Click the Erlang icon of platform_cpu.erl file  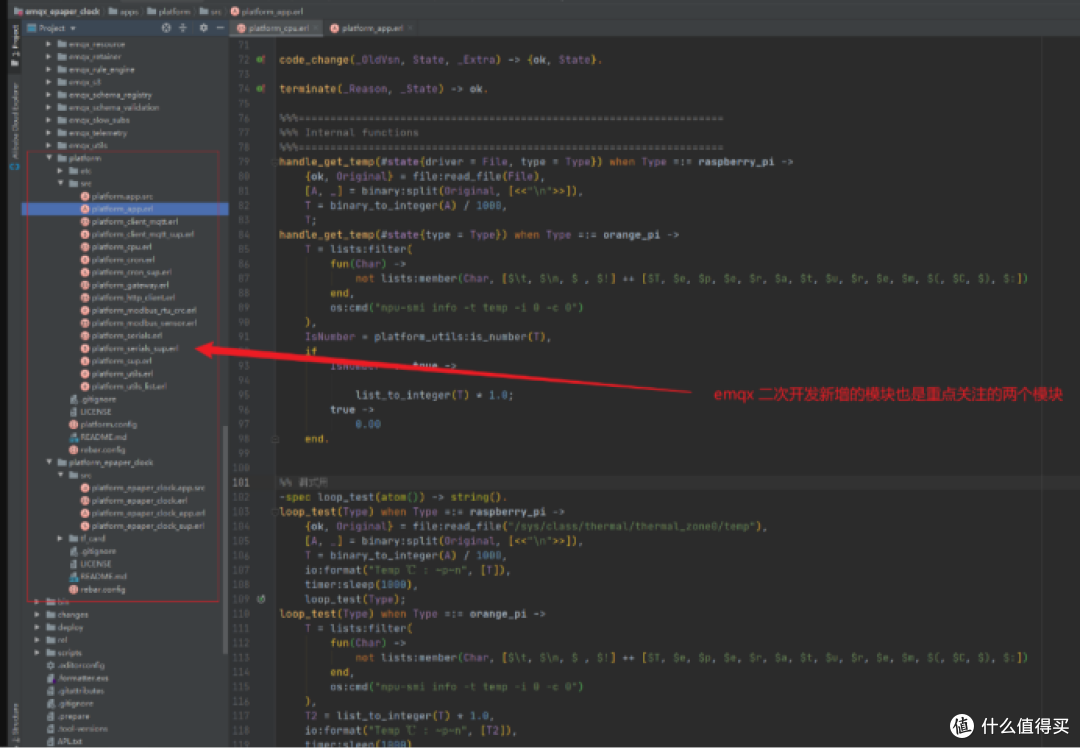point(85,247)
